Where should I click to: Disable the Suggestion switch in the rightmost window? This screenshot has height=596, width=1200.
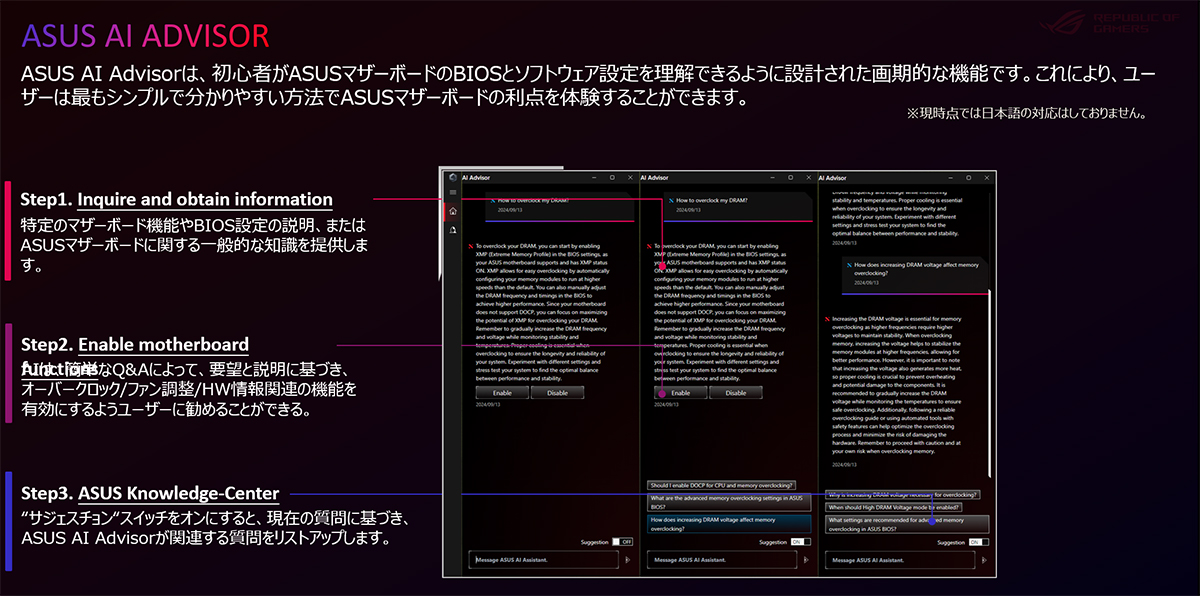tap(978, 541)
